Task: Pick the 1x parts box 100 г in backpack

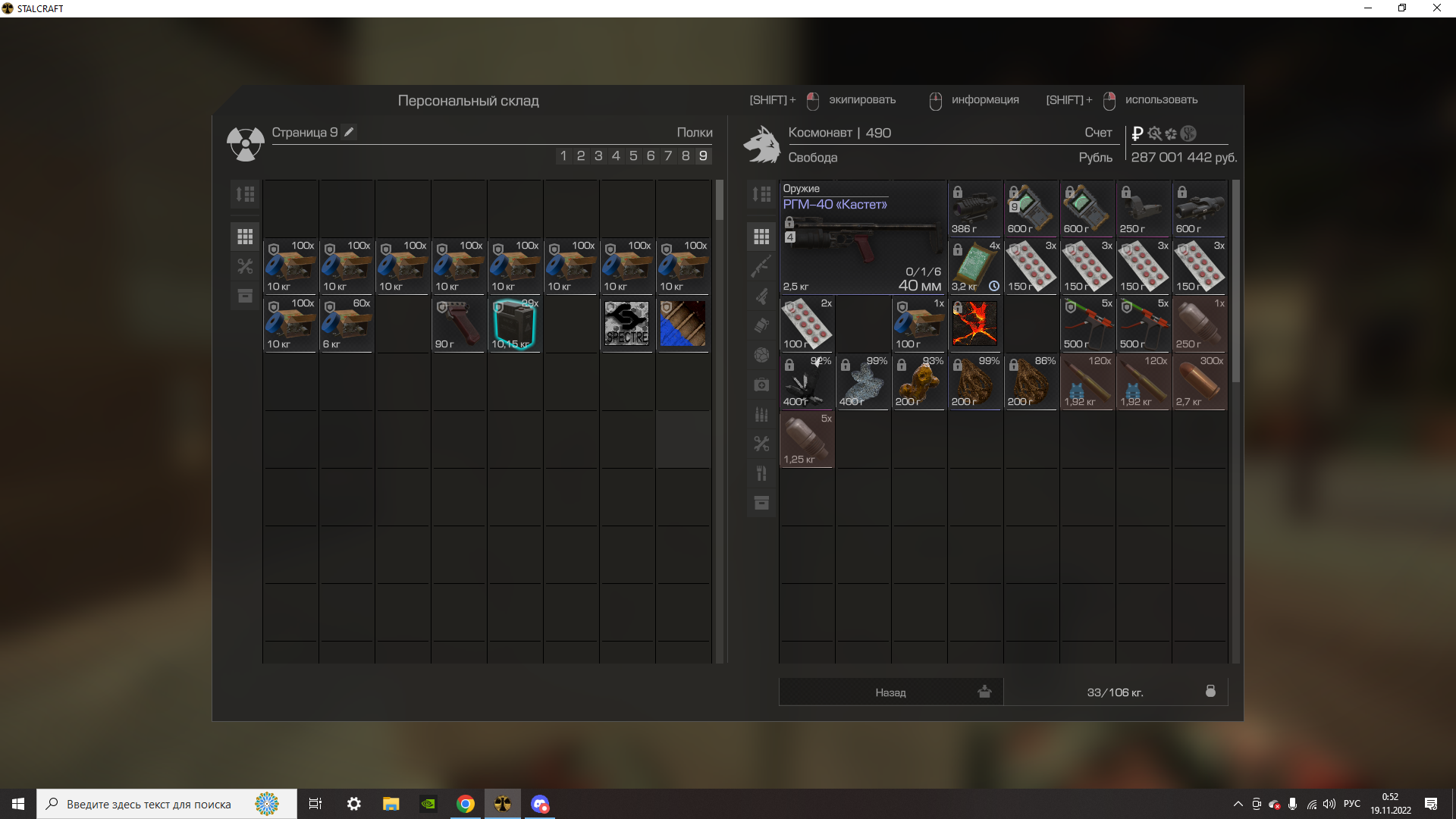Action: tap(919, 324)
